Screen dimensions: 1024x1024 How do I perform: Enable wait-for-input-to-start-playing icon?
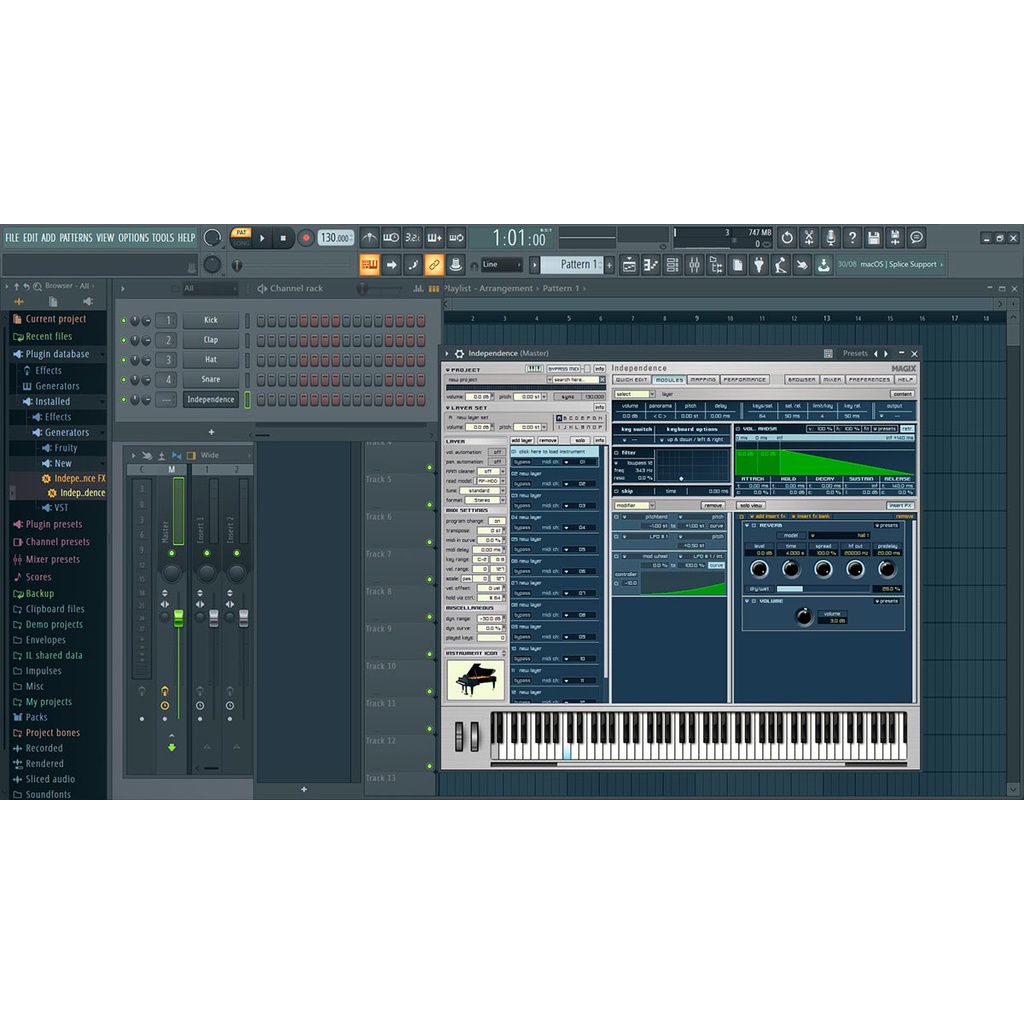click(x=391, y=238)
